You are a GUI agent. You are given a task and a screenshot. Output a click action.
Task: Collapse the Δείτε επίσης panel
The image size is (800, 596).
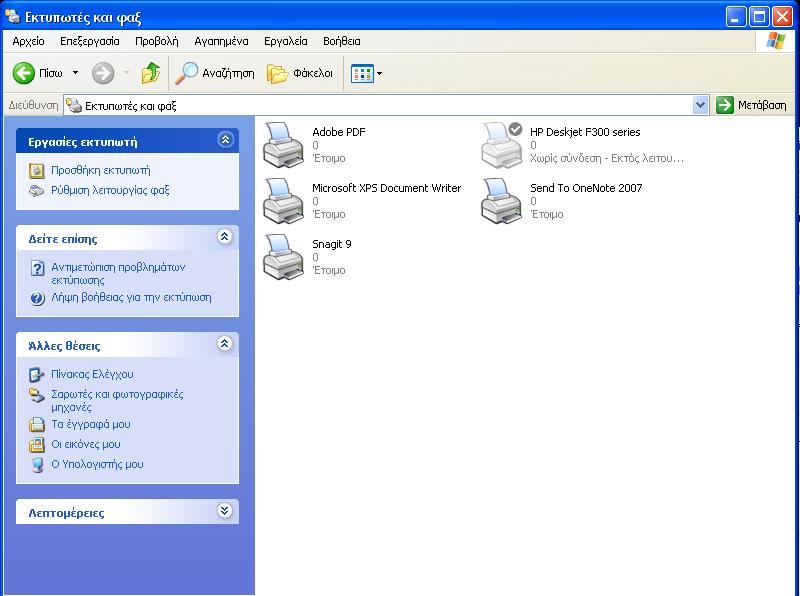click(x=224, y=236)
